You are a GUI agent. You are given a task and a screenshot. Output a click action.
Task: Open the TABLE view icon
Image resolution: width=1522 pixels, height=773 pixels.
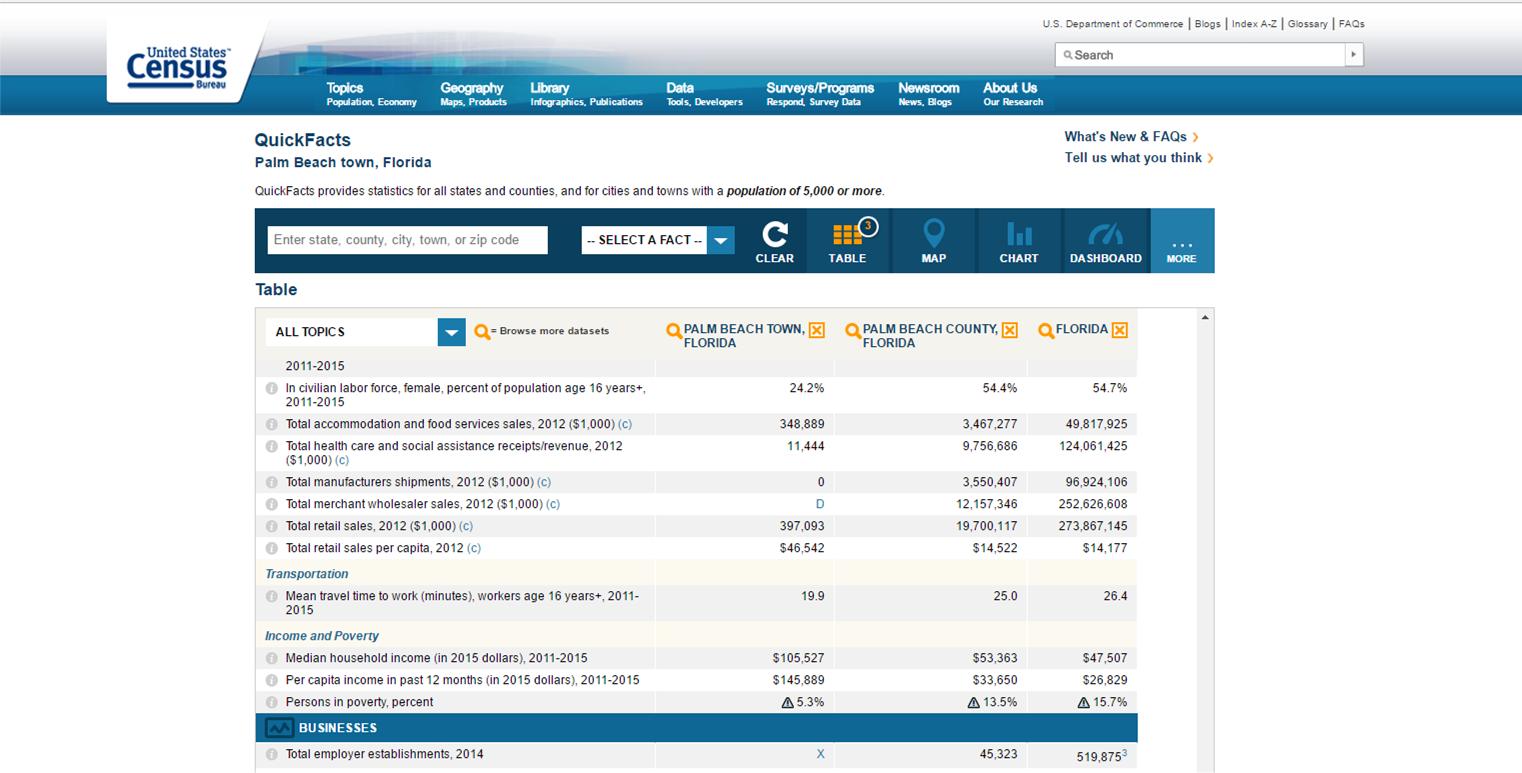click(847, 234)
